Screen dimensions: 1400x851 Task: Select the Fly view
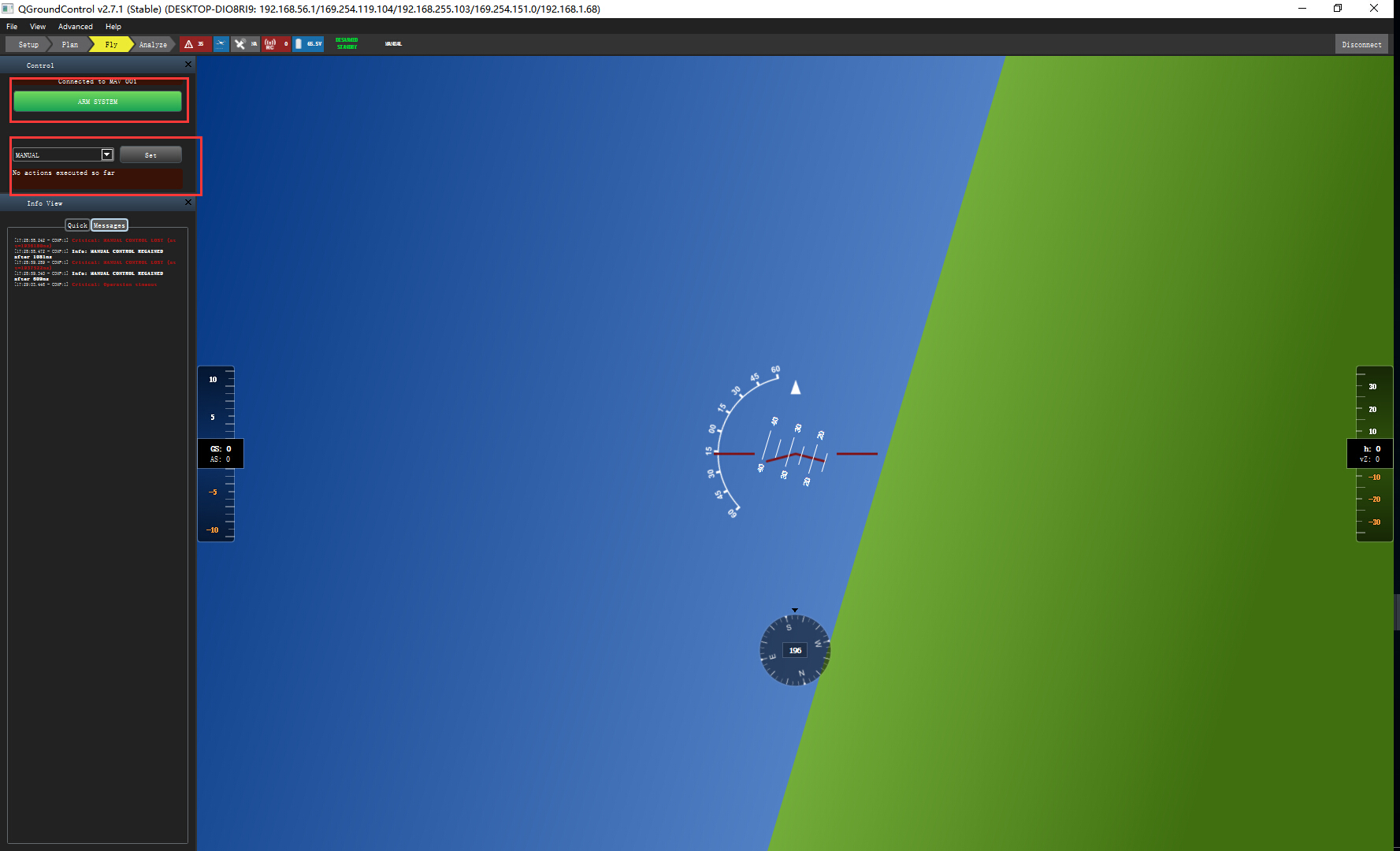111,44
